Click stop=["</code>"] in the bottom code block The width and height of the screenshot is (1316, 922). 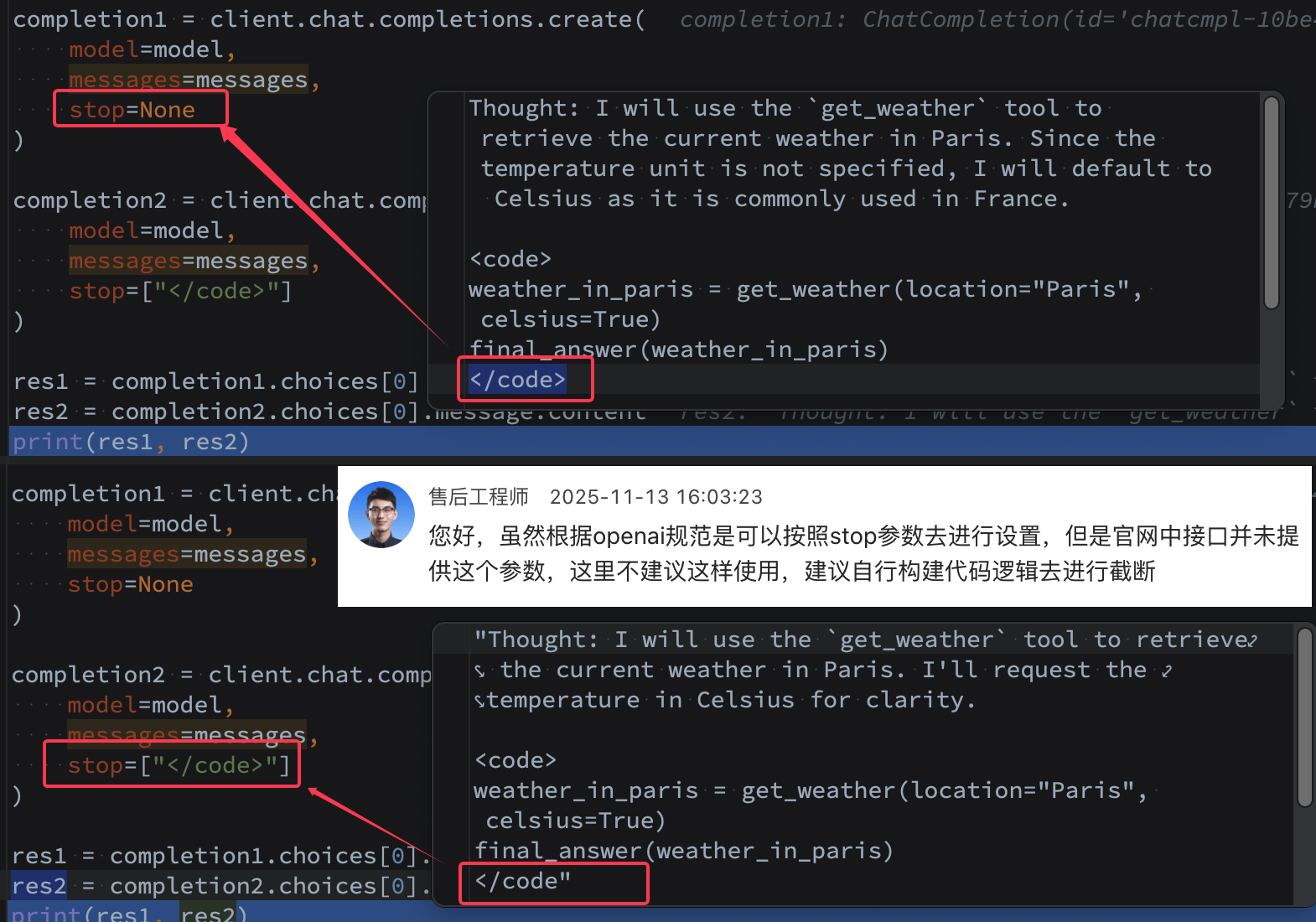pos(179,765)
